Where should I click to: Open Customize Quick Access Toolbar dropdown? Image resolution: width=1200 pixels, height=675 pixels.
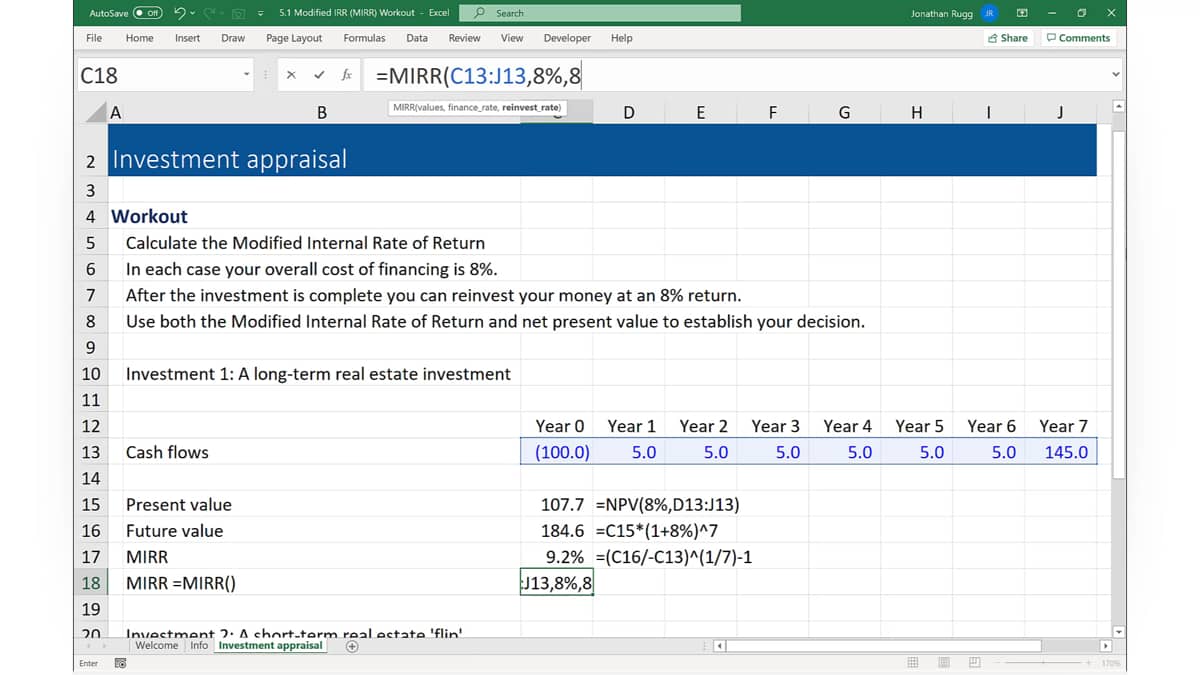click(x=260, y=13)
